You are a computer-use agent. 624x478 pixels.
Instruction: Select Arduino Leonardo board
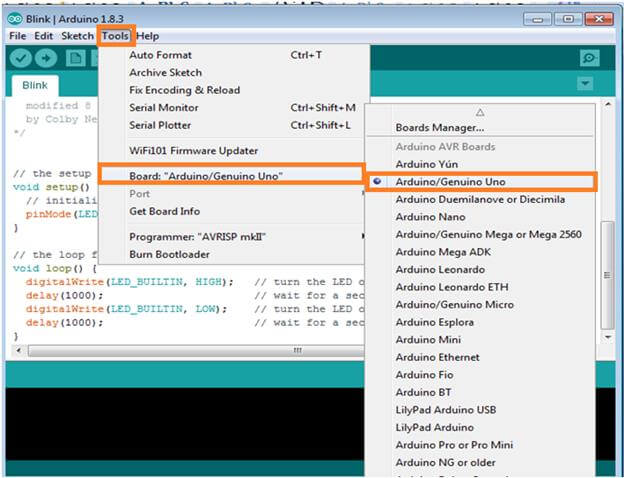pyautogui.click(x=481, y=269)
